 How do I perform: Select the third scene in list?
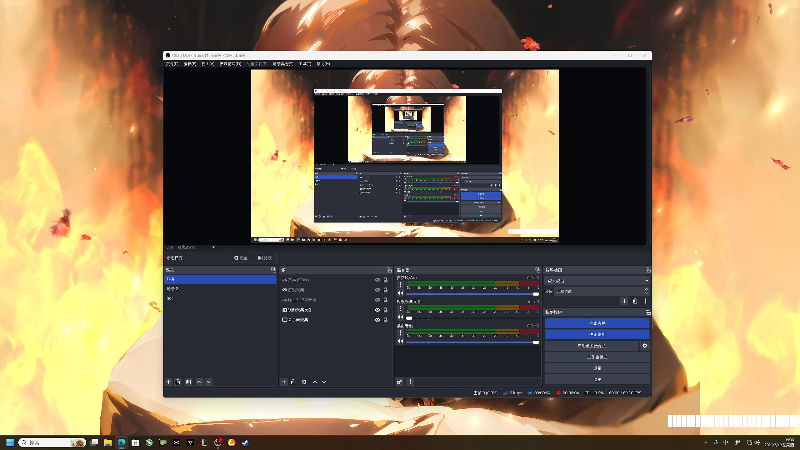tap(220, 298)
